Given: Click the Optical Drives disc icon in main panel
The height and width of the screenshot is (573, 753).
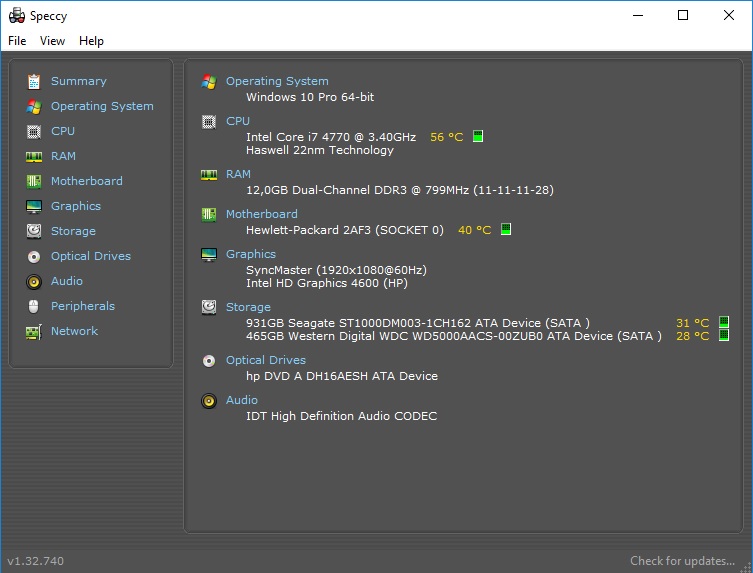Looking at the screenshot, I should coord(209,361).
